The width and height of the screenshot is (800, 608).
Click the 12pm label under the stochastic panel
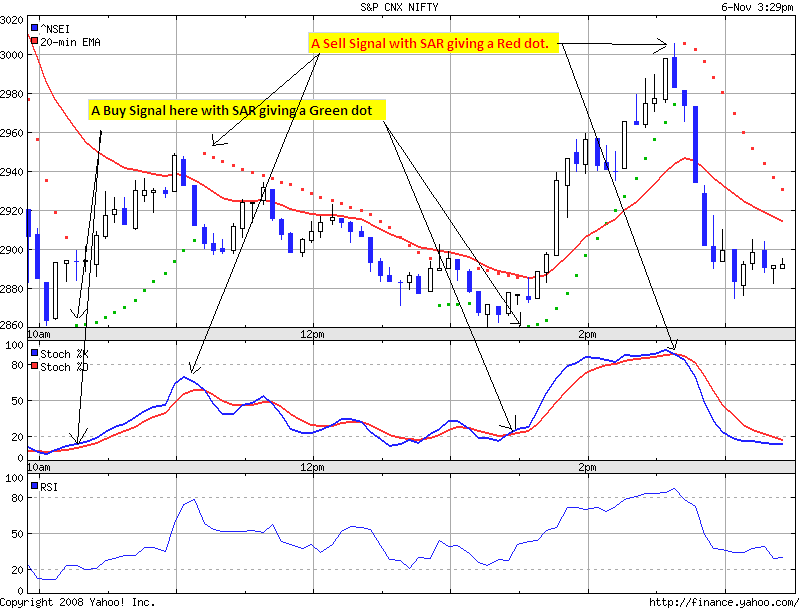(x=312, y=467)
